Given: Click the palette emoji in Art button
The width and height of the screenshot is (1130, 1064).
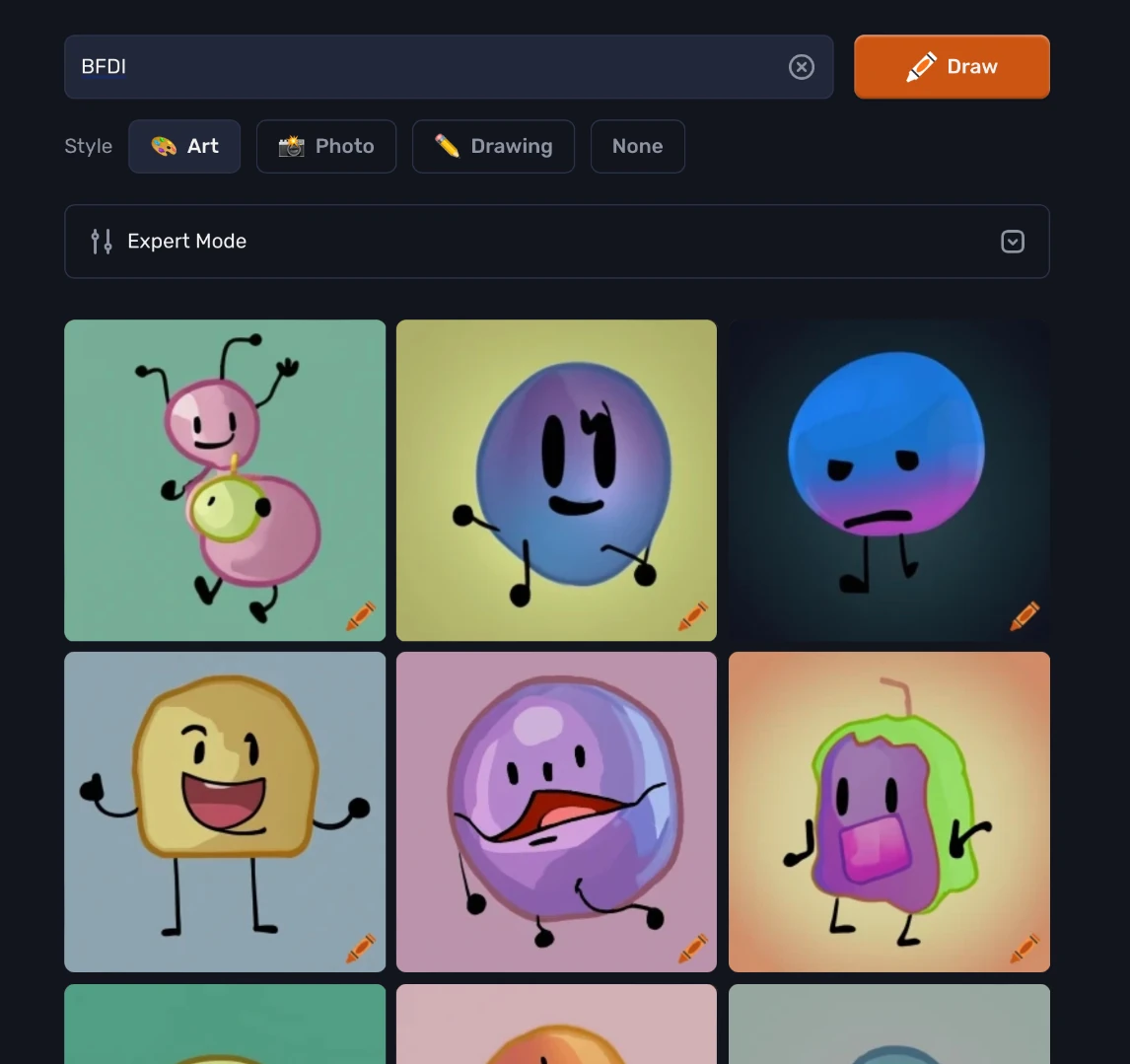Looking at the screenshot, I should [164, 146].
